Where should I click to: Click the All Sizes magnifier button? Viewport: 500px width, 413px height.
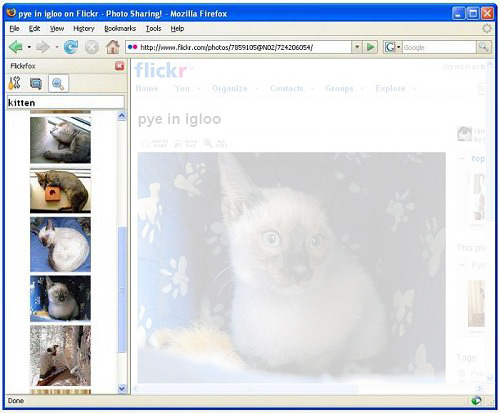pos(216,143)
